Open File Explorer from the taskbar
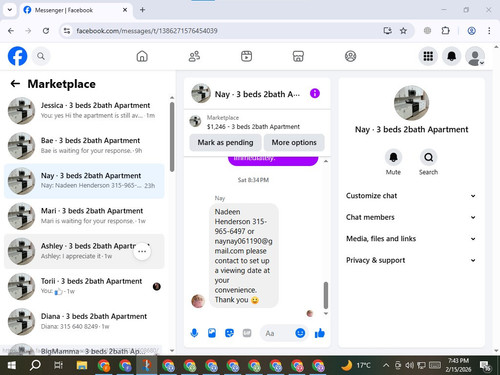 tap(82, 365)
